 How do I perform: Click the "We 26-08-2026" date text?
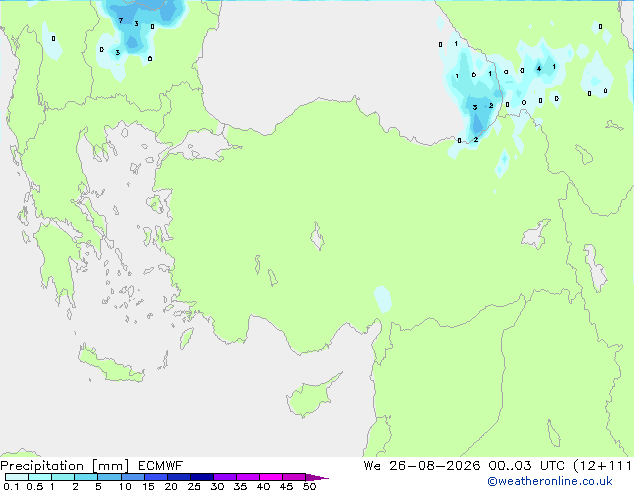(422, 466)
